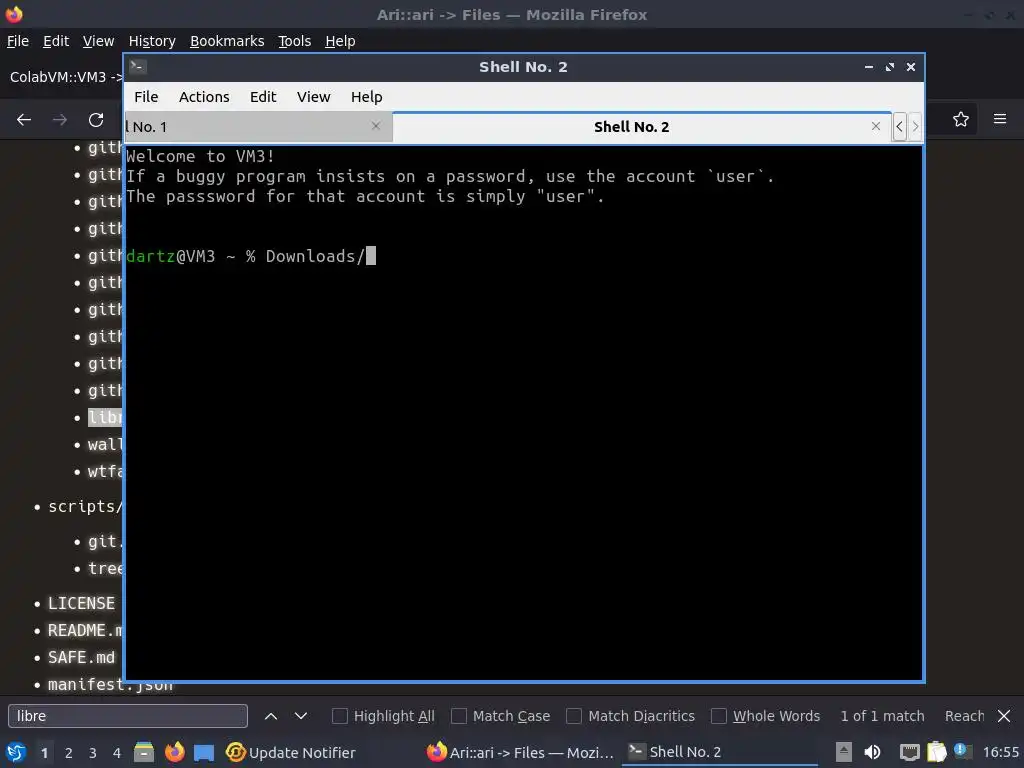The height and width of the screenshot is (768, 1024).
Task: Open the application launcher menu
Action: pyautogui.click(x=16, y=752)
